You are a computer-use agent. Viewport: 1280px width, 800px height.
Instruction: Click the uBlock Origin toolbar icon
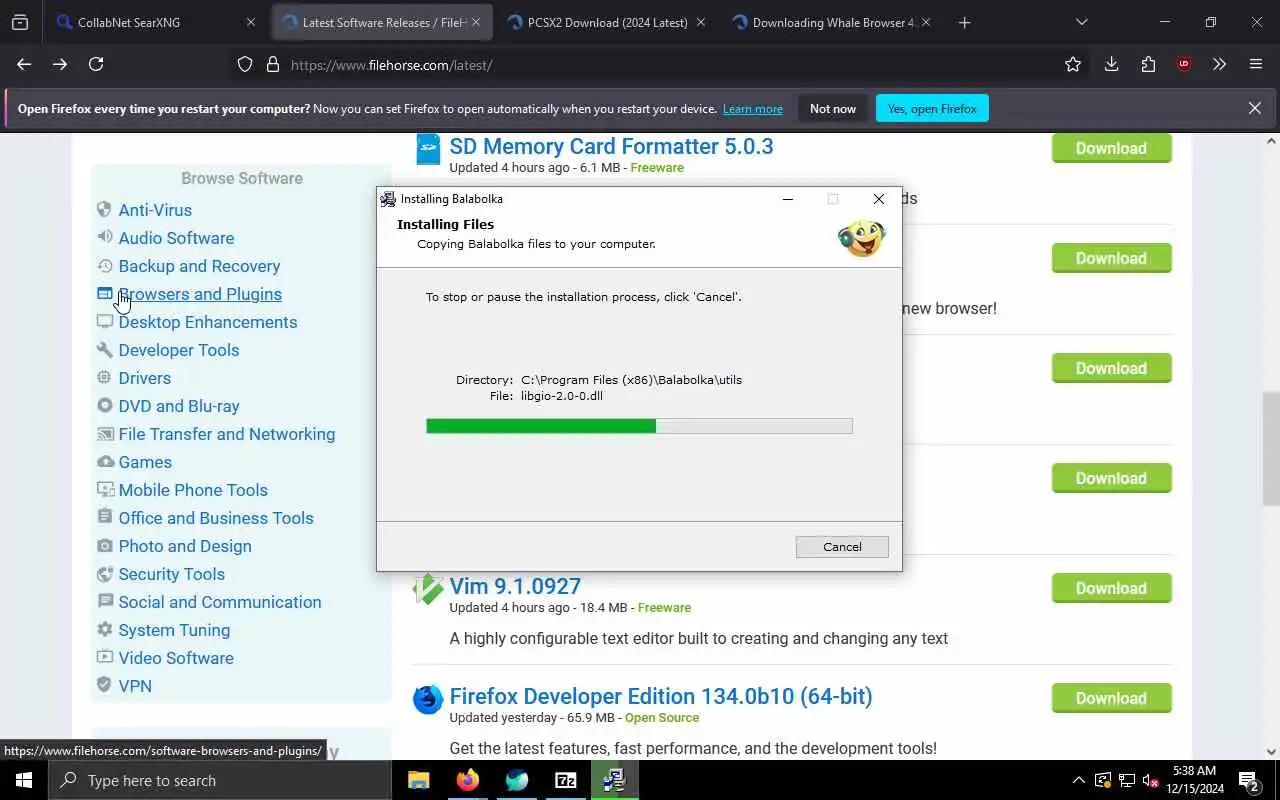tap(1184, 64)
